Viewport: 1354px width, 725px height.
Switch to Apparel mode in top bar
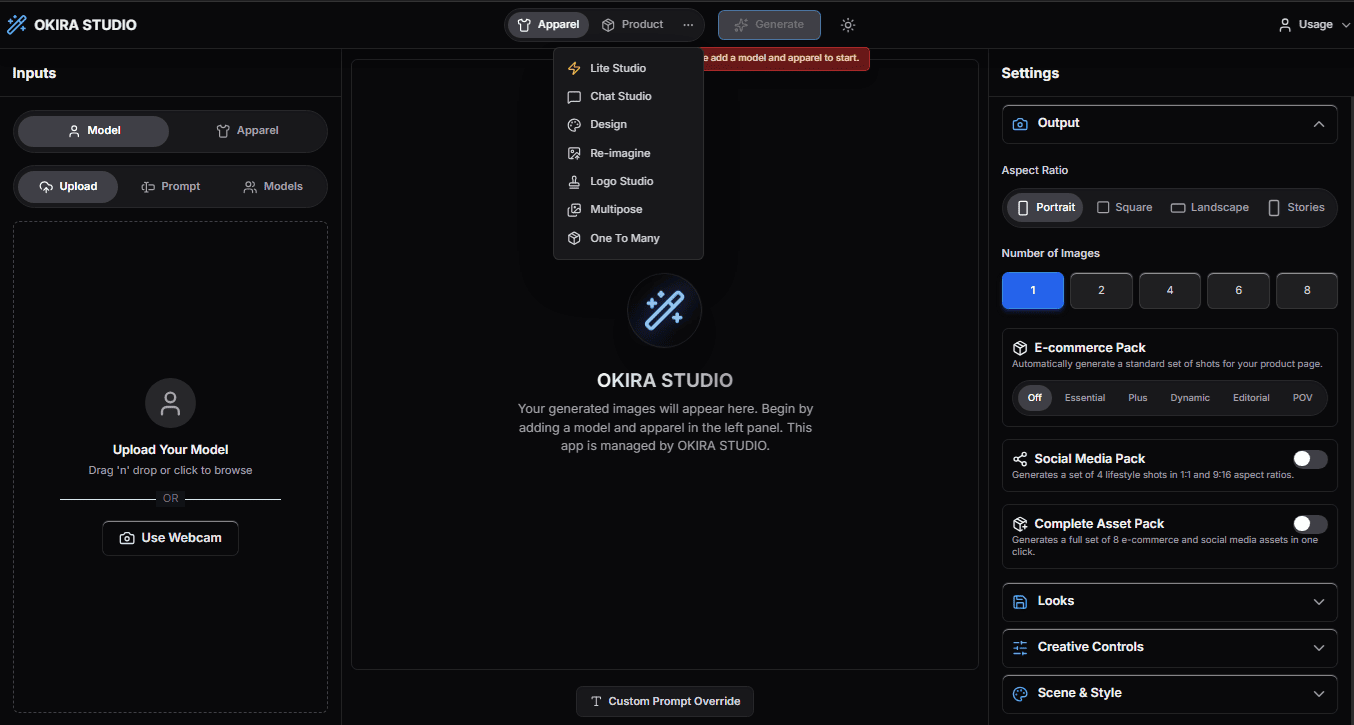pyautogui.click(x=548, y=25)
